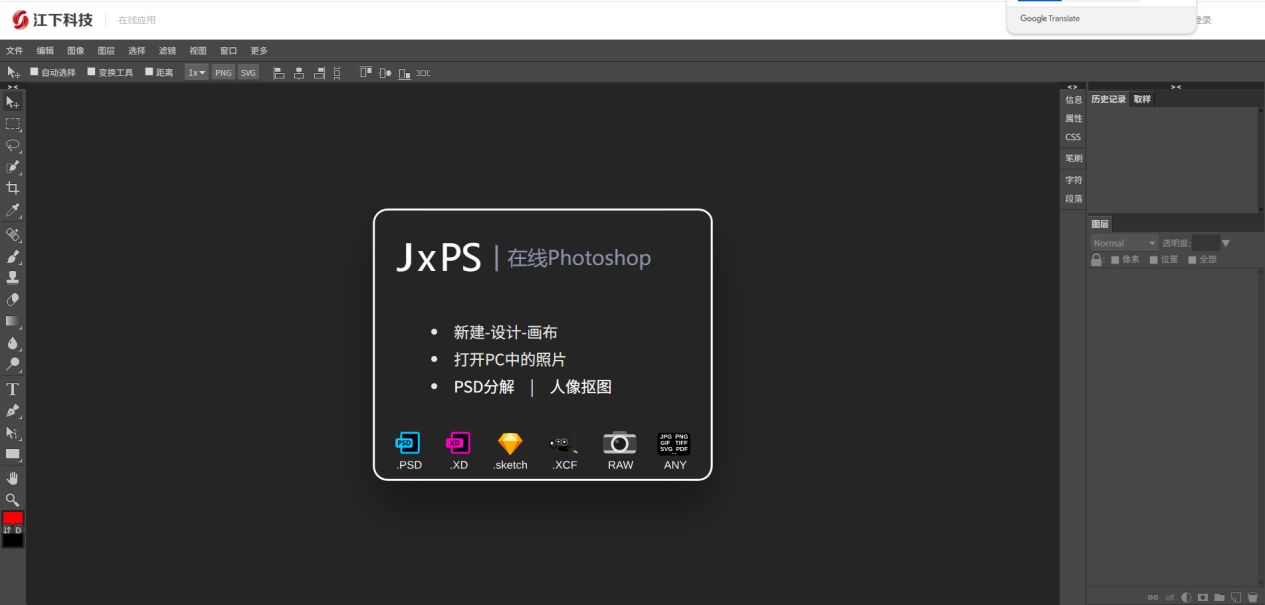Open the 文件 menu

[14, 51]
